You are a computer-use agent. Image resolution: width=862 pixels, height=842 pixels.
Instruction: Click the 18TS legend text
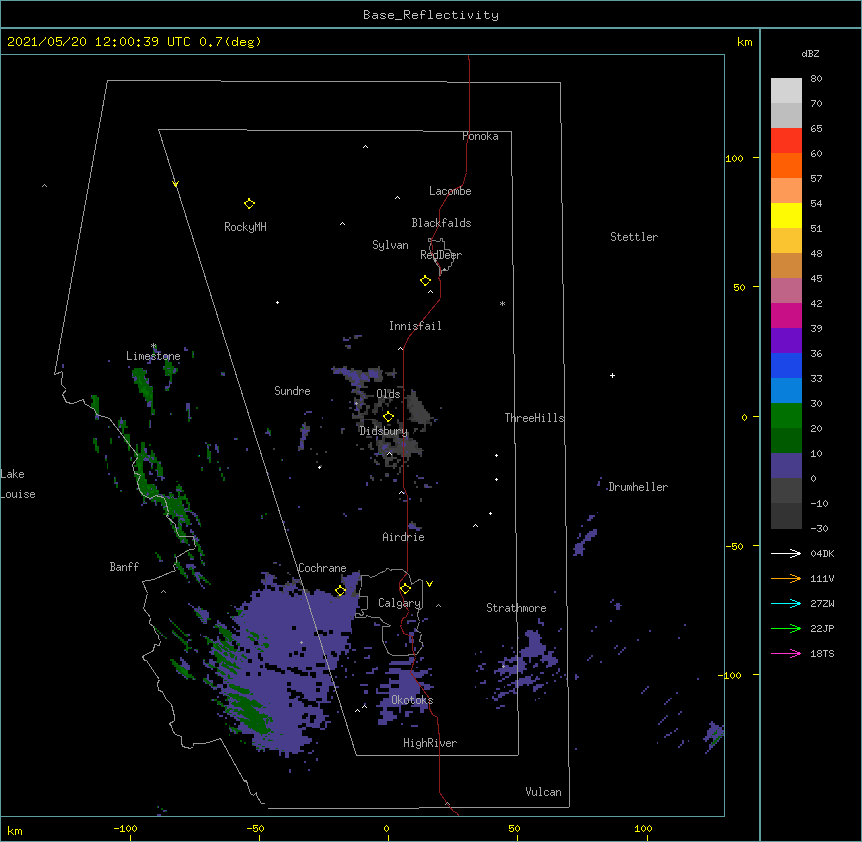click(822, 653)
